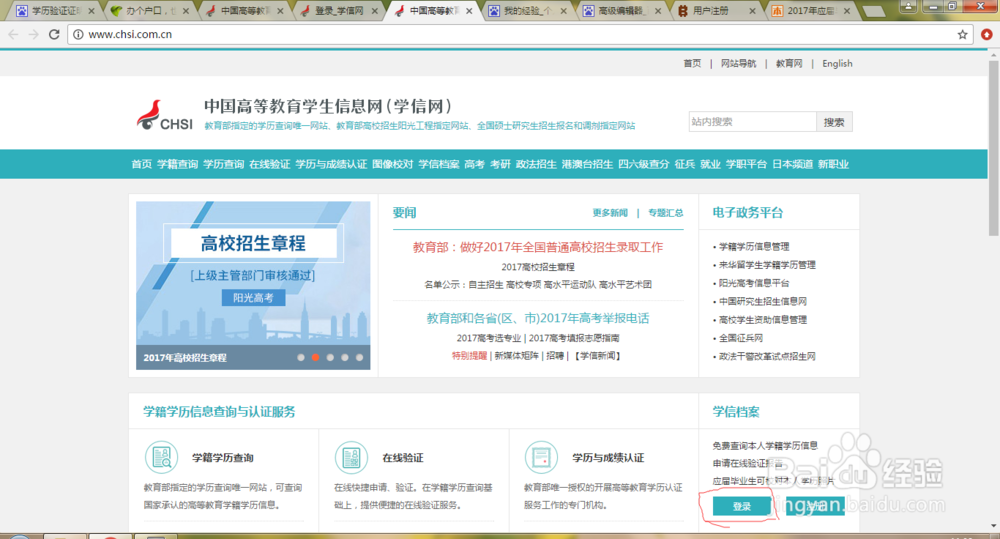The image size is (1000, 539).
Task: Open the 中国研究生招生信息网 link
Action: coord(763,302)
